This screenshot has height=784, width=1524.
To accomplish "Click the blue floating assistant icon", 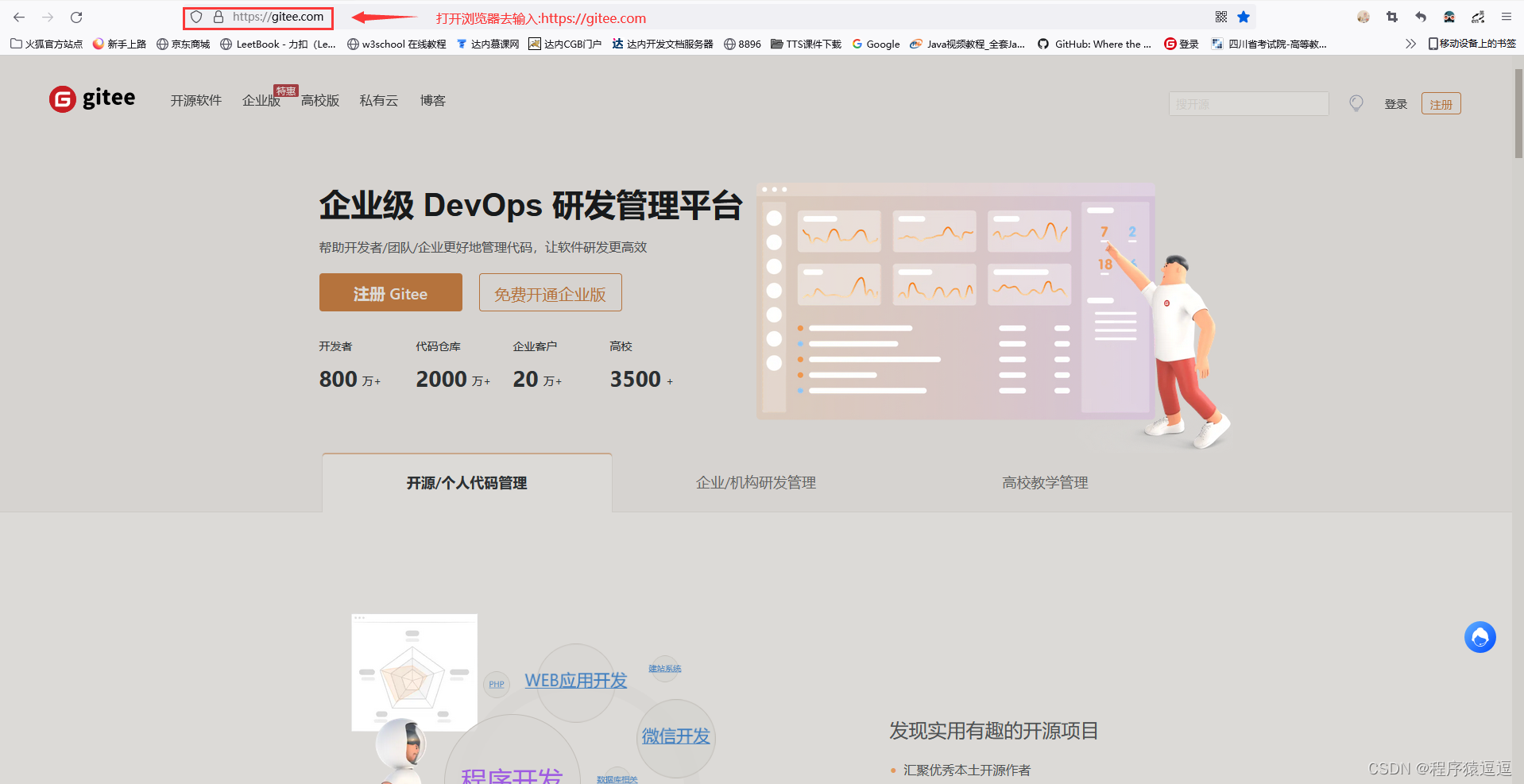I will [x=1480, y=637].
